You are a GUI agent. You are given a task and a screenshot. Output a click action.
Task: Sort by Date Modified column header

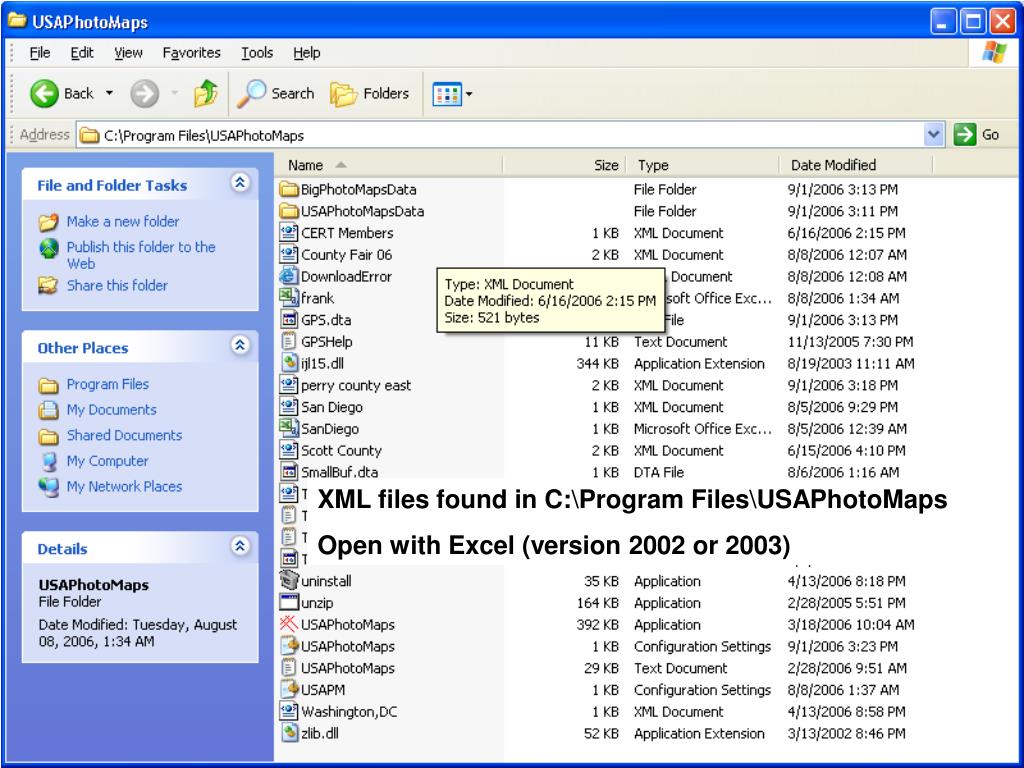coord(832,165)
